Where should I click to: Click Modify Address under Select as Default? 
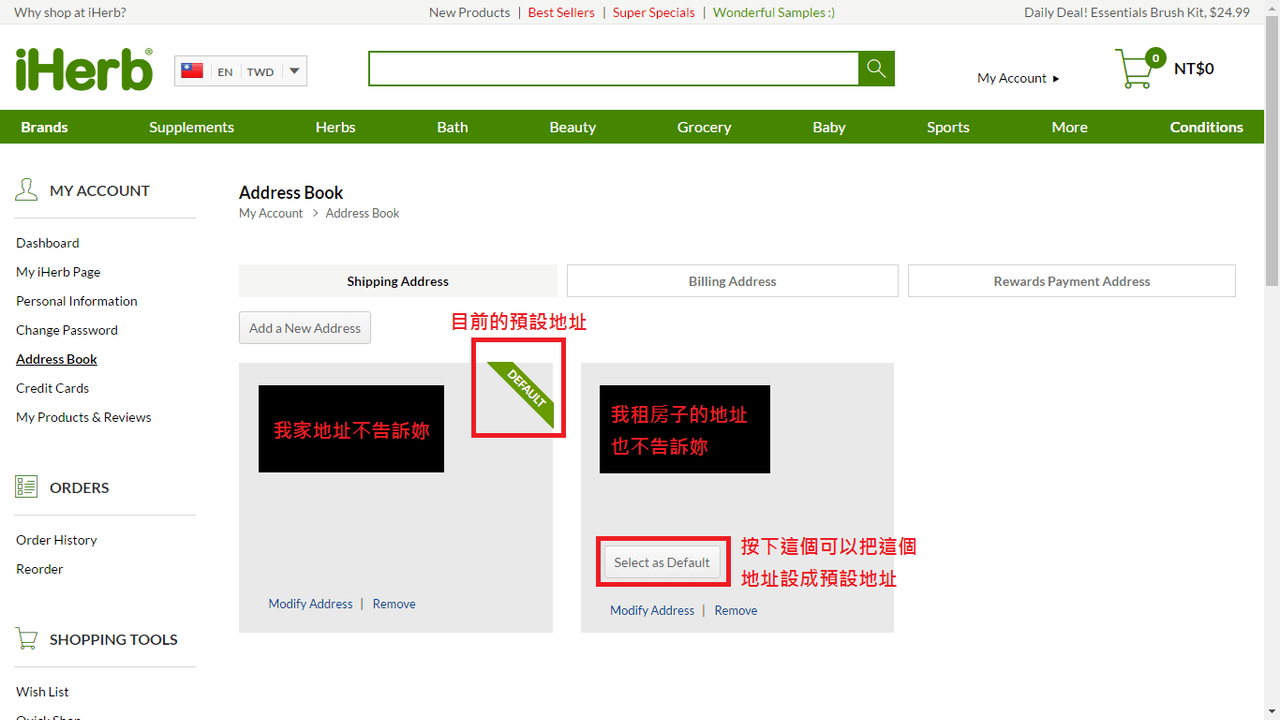tap(652, 610)
